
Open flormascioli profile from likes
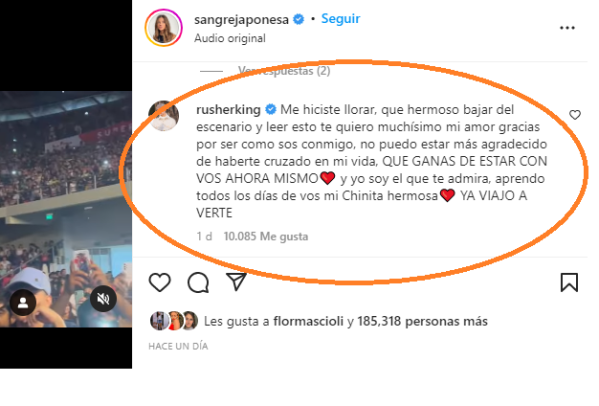pos(308,321)
